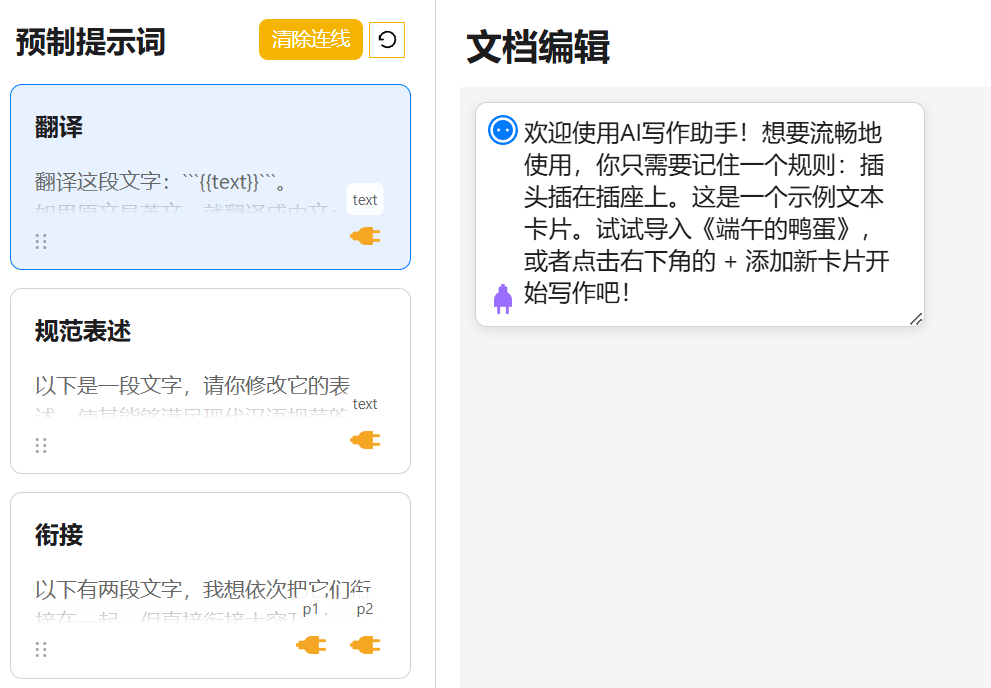991x688 pixels.
Task: Click the text label on 翻译 card
Action: click(x=365, y=200)
